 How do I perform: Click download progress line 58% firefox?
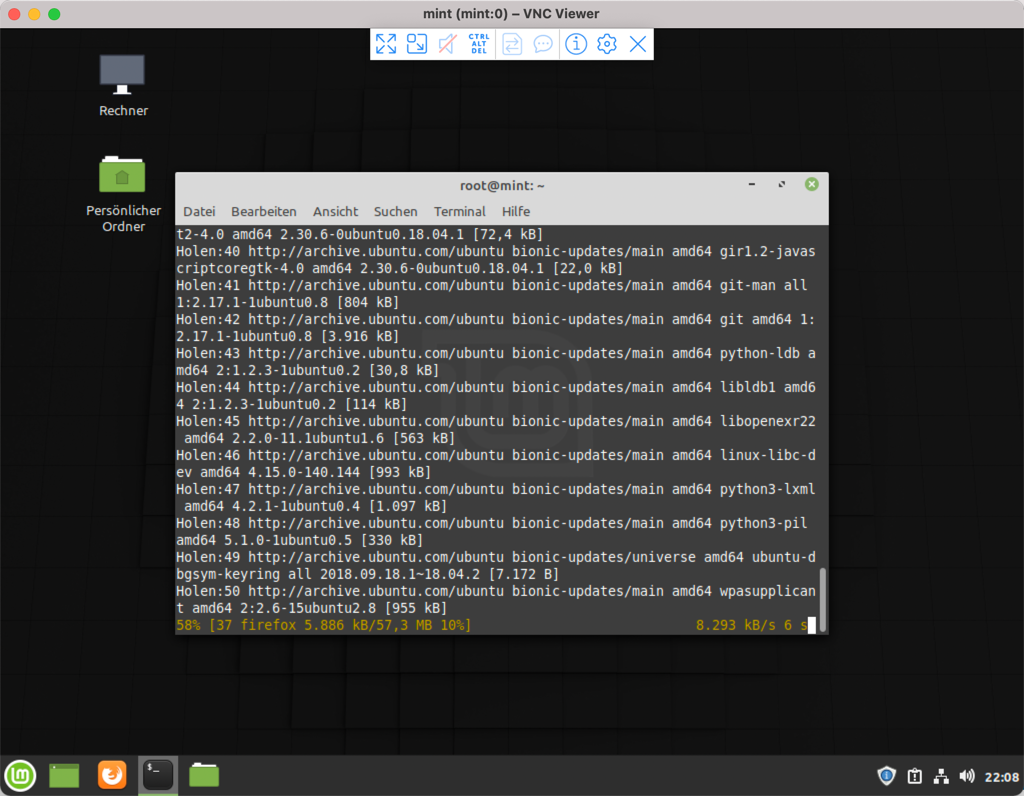coord(323,626)
